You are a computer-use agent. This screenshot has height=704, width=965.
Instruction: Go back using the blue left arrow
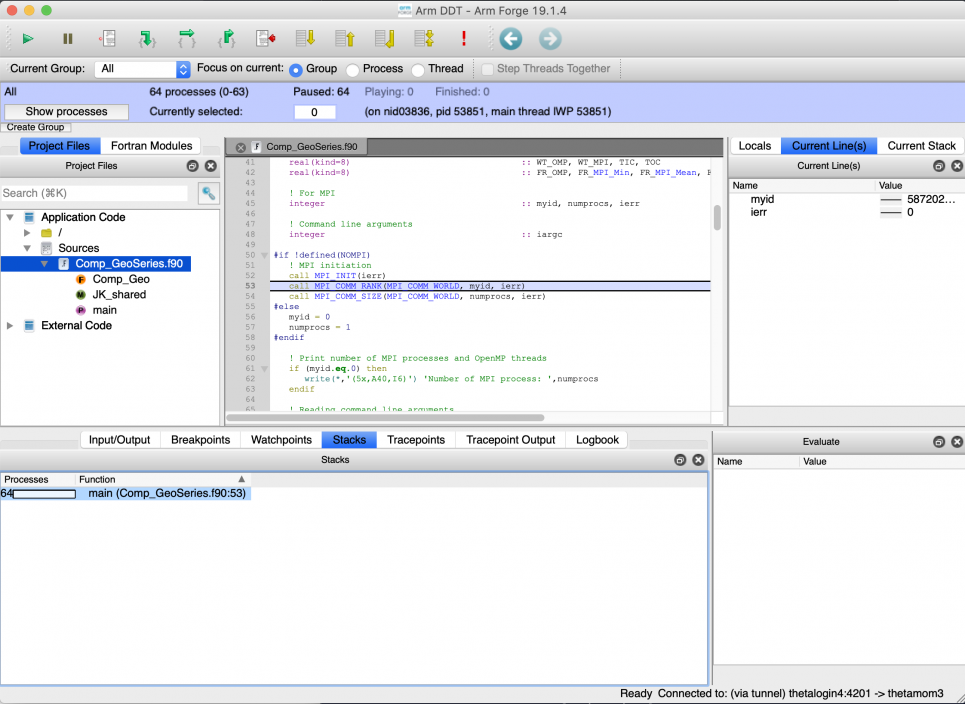511,39
